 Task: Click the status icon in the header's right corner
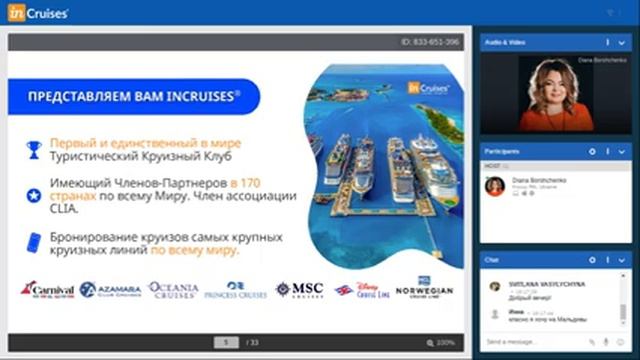click(x=610, y=13)
